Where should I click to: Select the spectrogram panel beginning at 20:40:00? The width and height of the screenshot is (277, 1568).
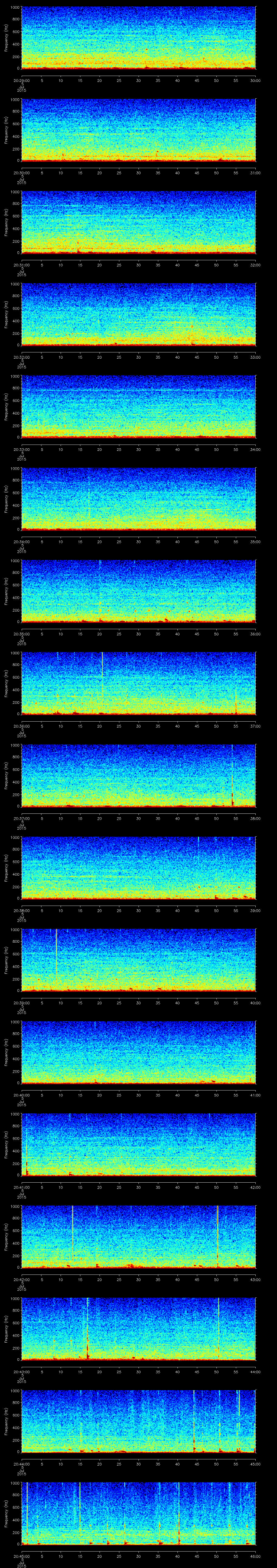(x=138, y=1052)
